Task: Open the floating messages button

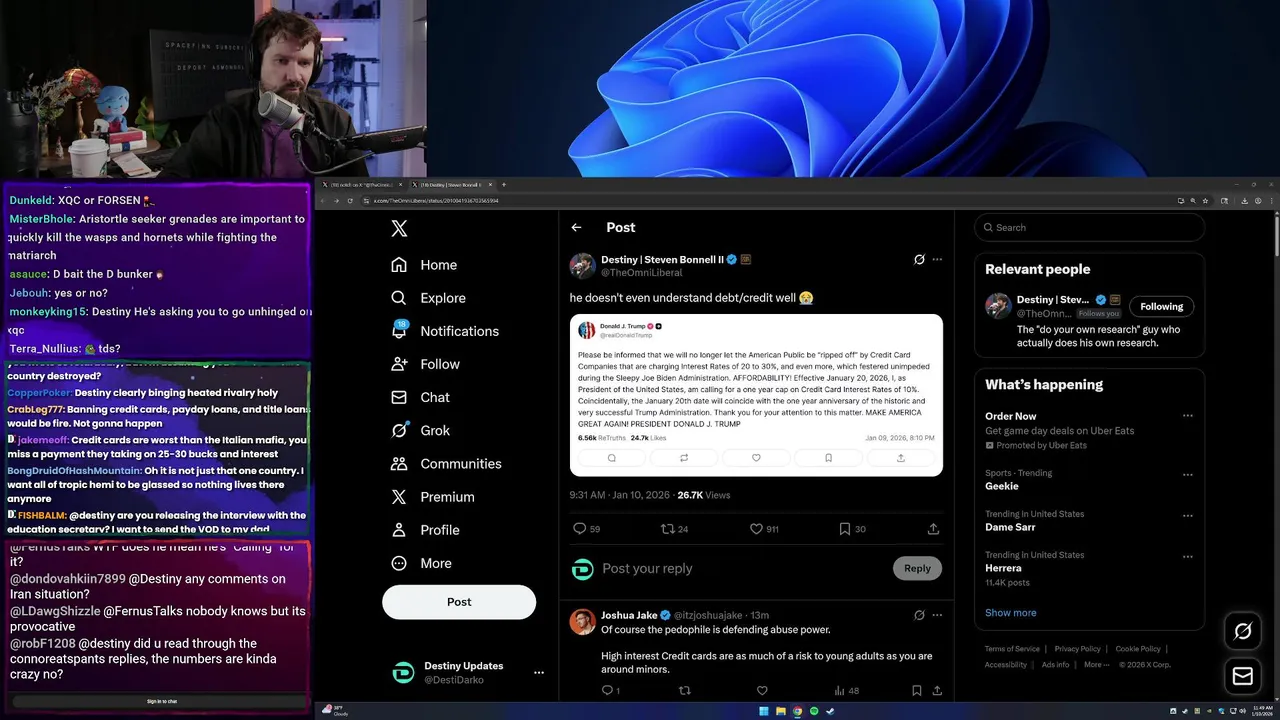Action: (x=1243, y=677)
